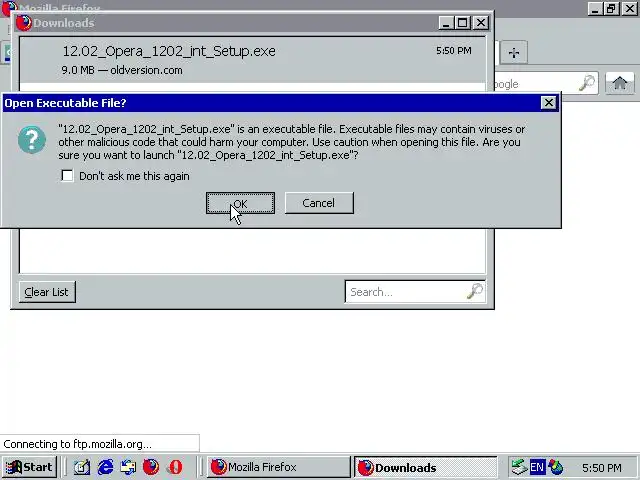
Task: Launch Opera from the quick launch bar
Action: (176, 467)
